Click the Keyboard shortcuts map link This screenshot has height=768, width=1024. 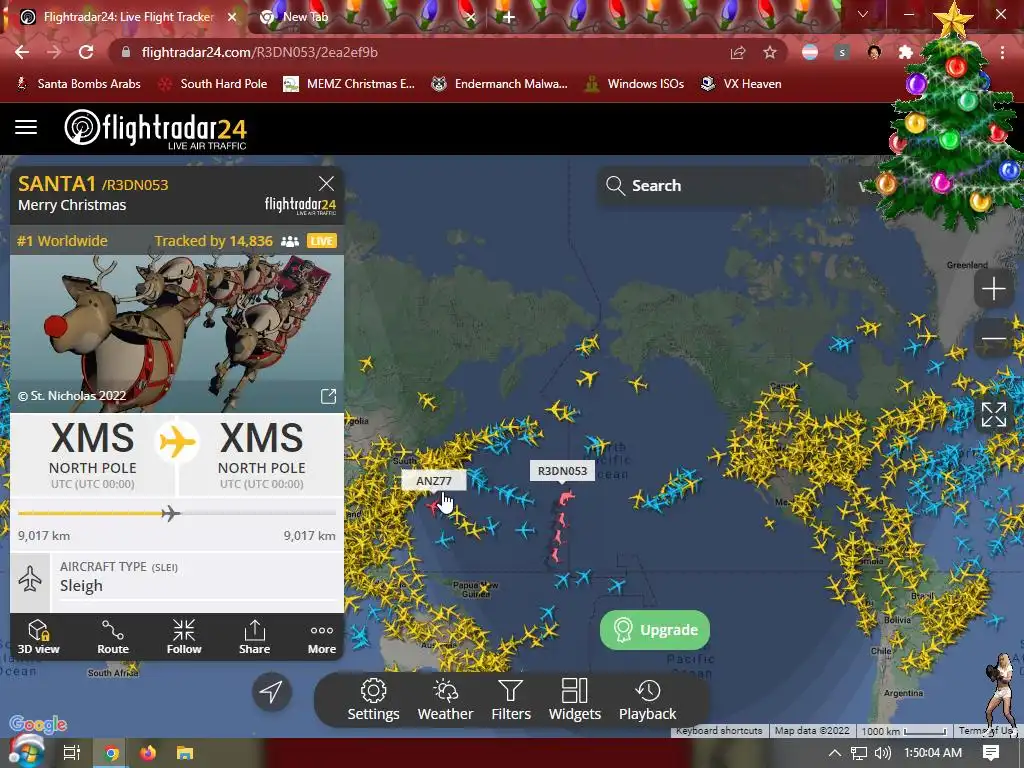coord(719,731)
